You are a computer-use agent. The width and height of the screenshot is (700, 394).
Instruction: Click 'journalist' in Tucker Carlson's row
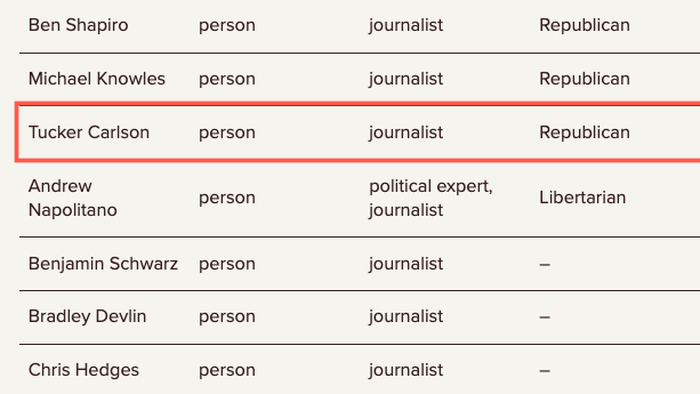(x=406, y=133)
